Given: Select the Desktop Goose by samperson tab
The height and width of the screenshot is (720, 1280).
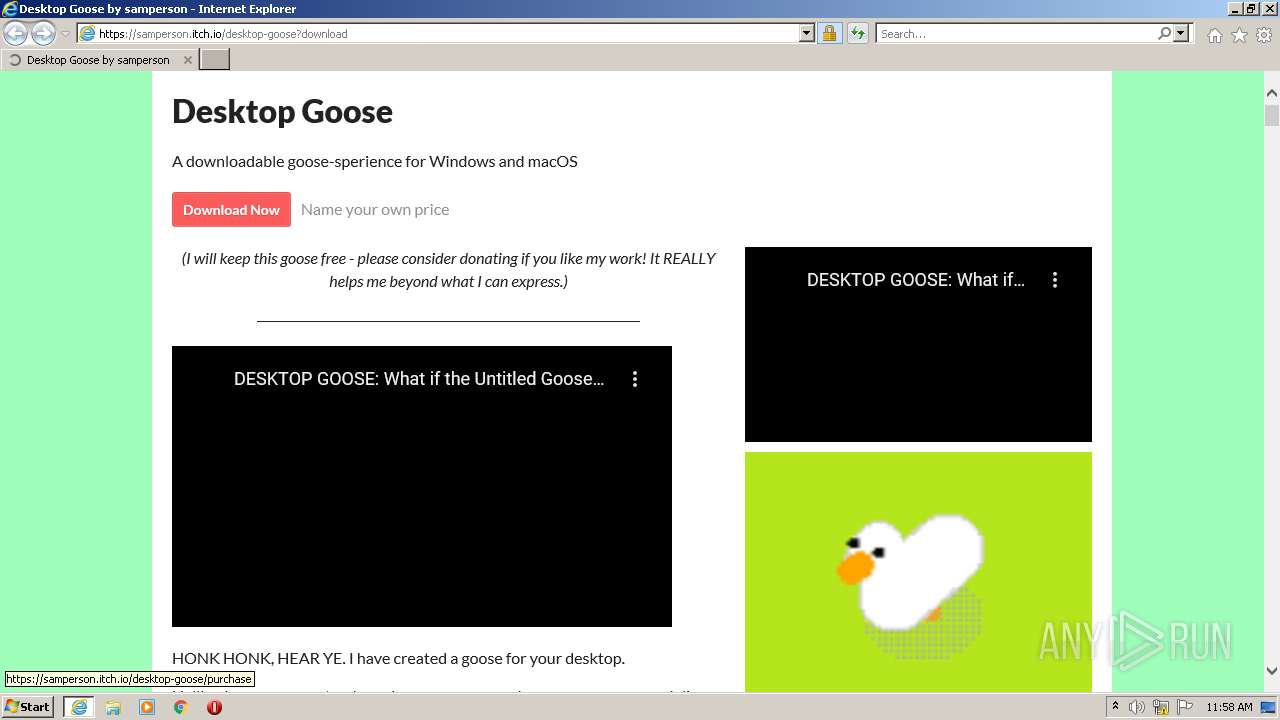Looking at the screenshot, I should (98, 60).
